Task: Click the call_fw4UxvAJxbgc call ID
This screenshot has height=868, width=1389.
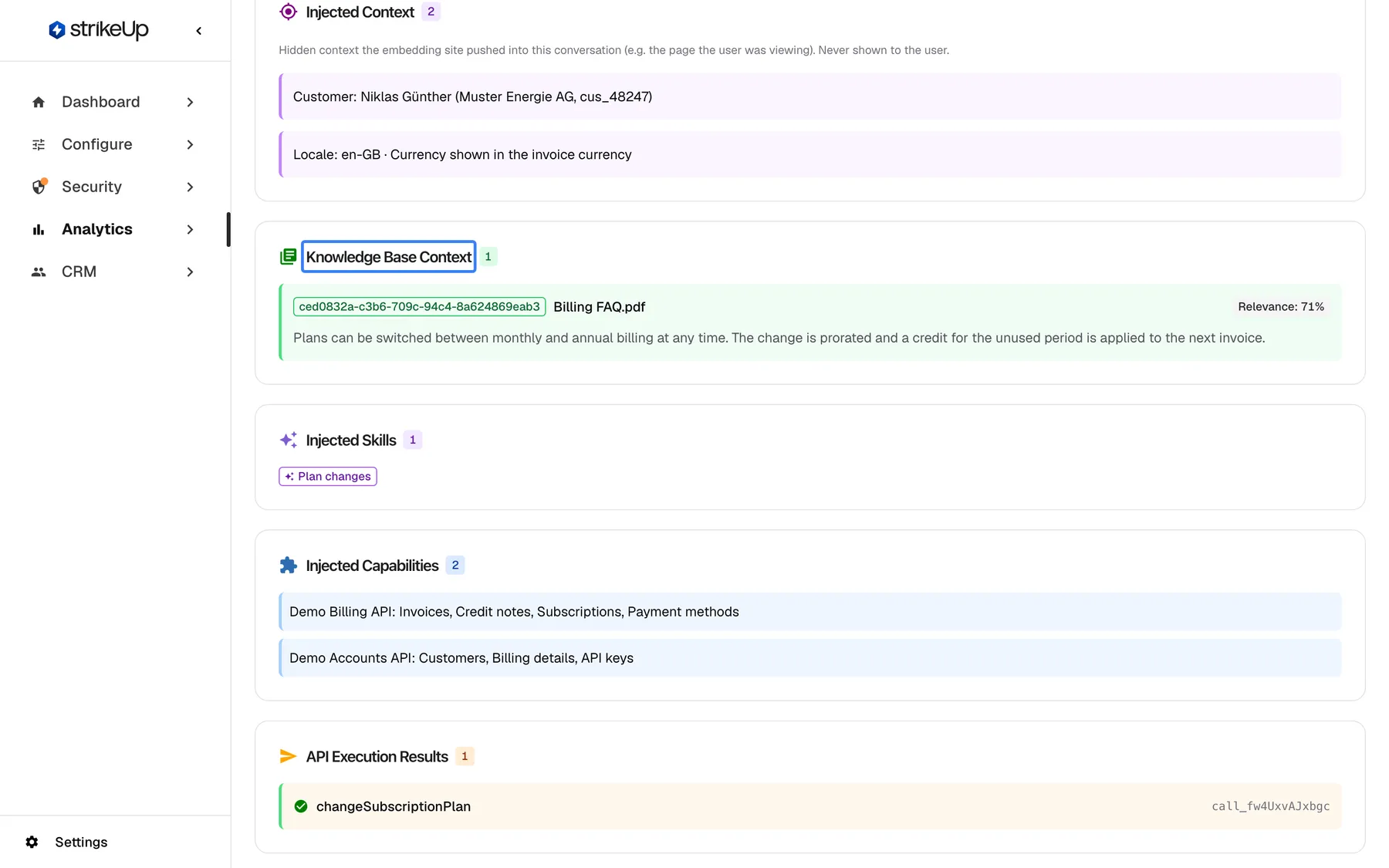Action: coord(1270,806)
